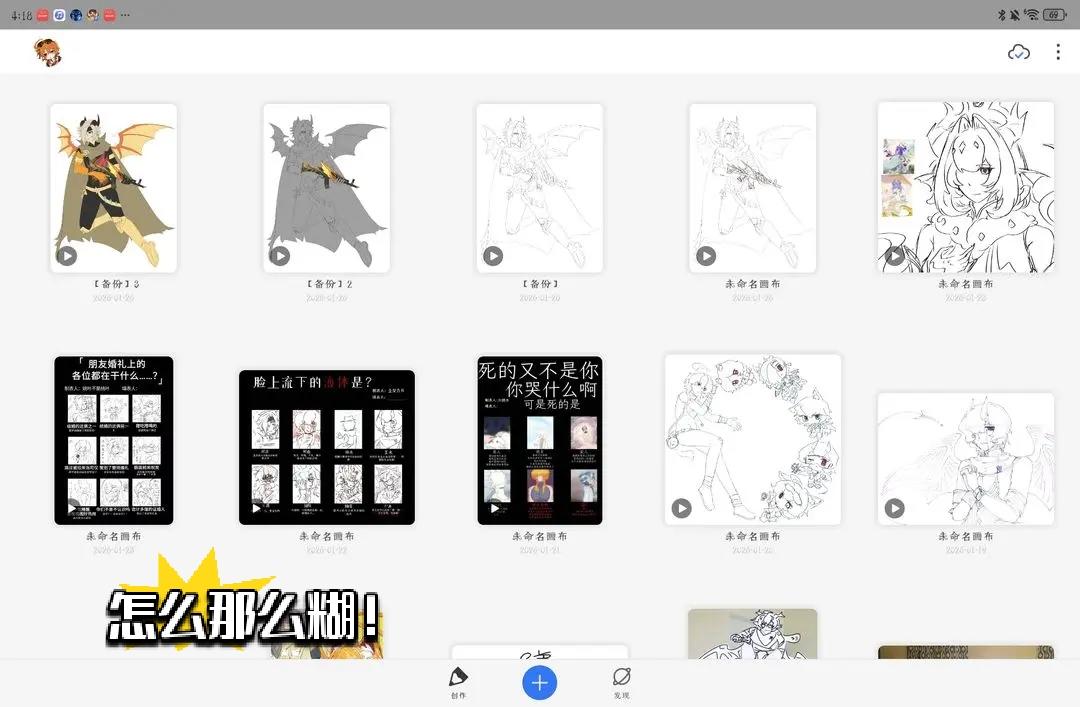Tap the cloud sync icon

click(x=1018, y=52)
